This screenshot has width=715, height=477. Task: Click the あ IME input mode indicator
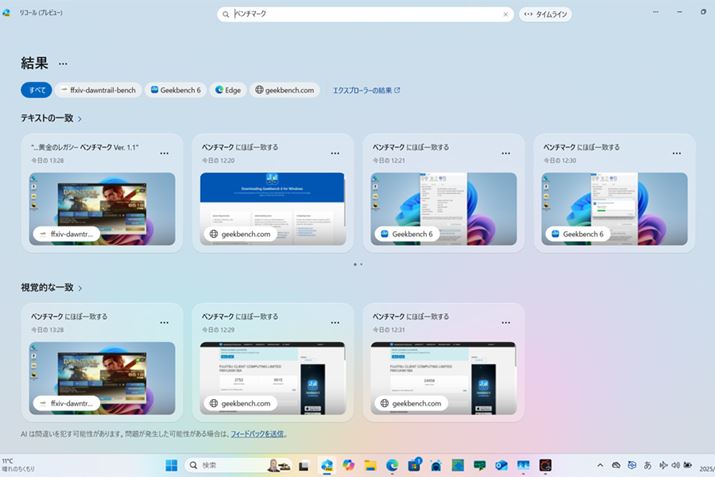pos(648,465)
